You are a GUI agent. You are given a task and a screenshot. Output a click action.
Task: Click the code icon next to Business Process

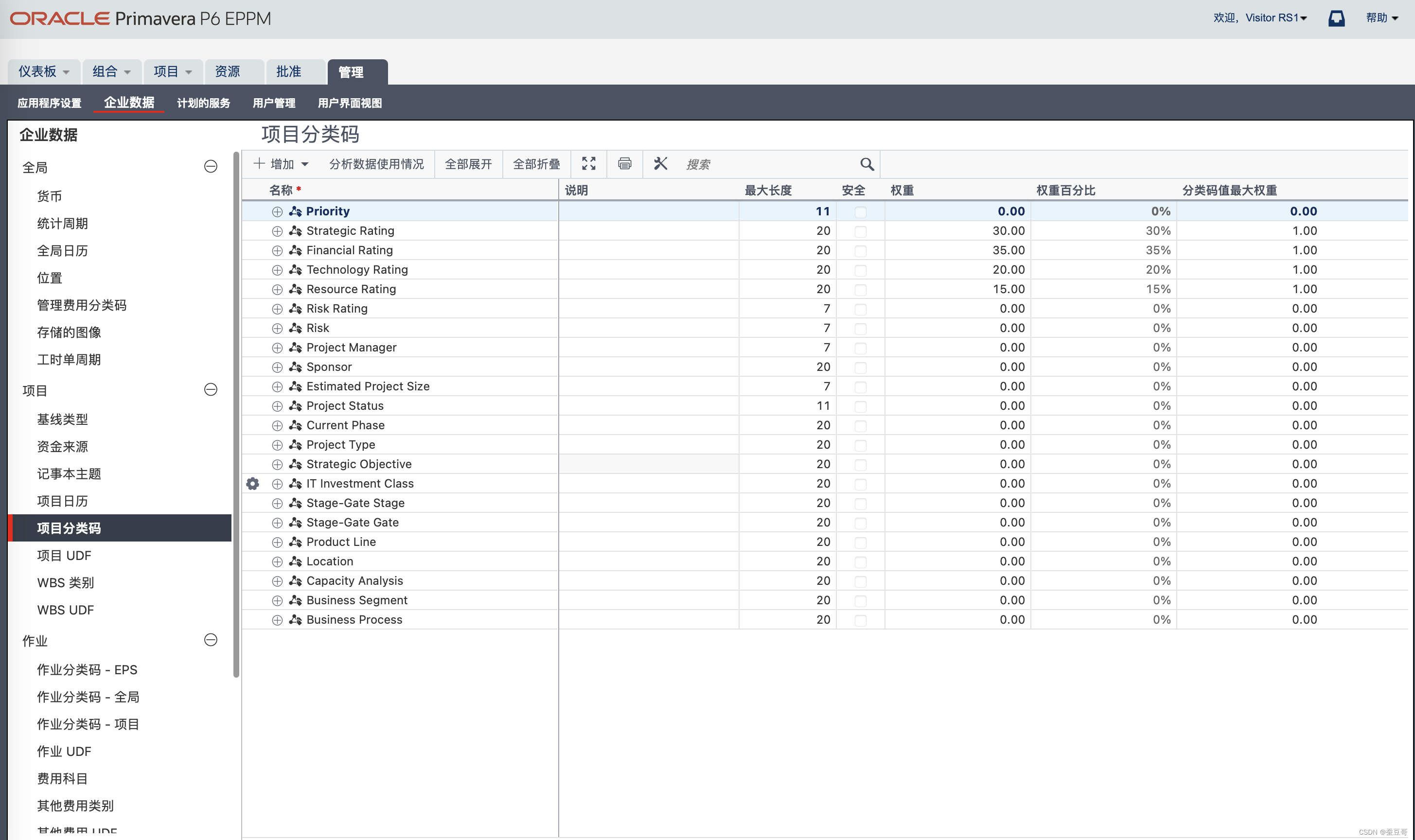tap(295, 619)
